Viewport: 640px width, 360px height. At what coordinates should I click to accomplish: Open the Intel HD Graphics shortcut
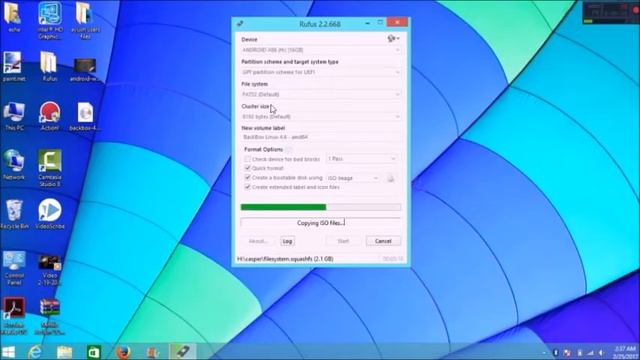[50, 20]
